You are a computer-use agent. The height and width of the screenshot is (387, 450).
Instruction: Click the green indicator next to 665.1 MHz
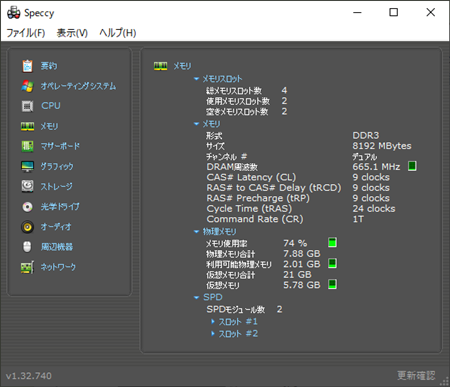tap(412, 166)
